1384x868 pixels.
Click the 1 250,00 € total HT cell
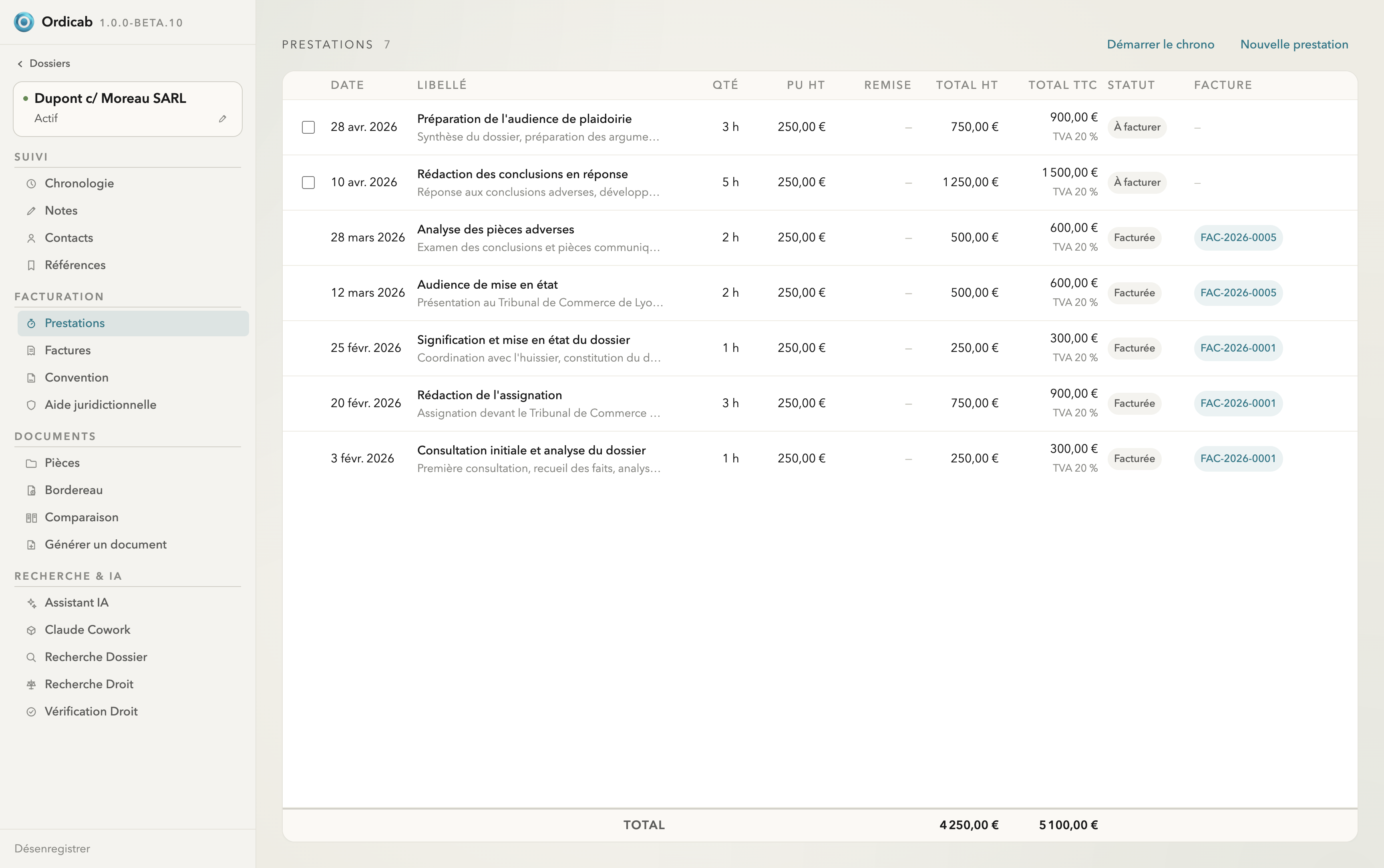970,183
